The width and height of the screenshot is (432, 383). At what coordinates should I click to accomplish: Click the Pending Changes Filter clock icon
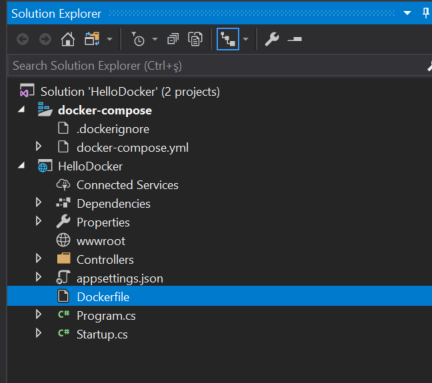point(138,39)
